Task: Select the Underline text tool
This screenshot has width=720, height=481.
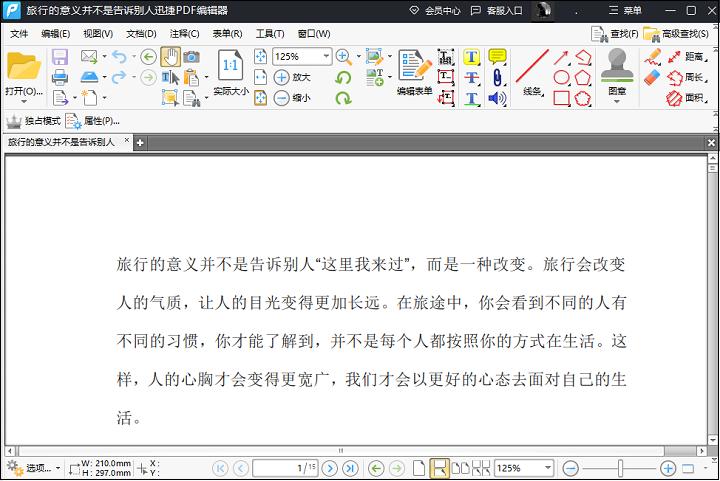Action: click(471, 98)
